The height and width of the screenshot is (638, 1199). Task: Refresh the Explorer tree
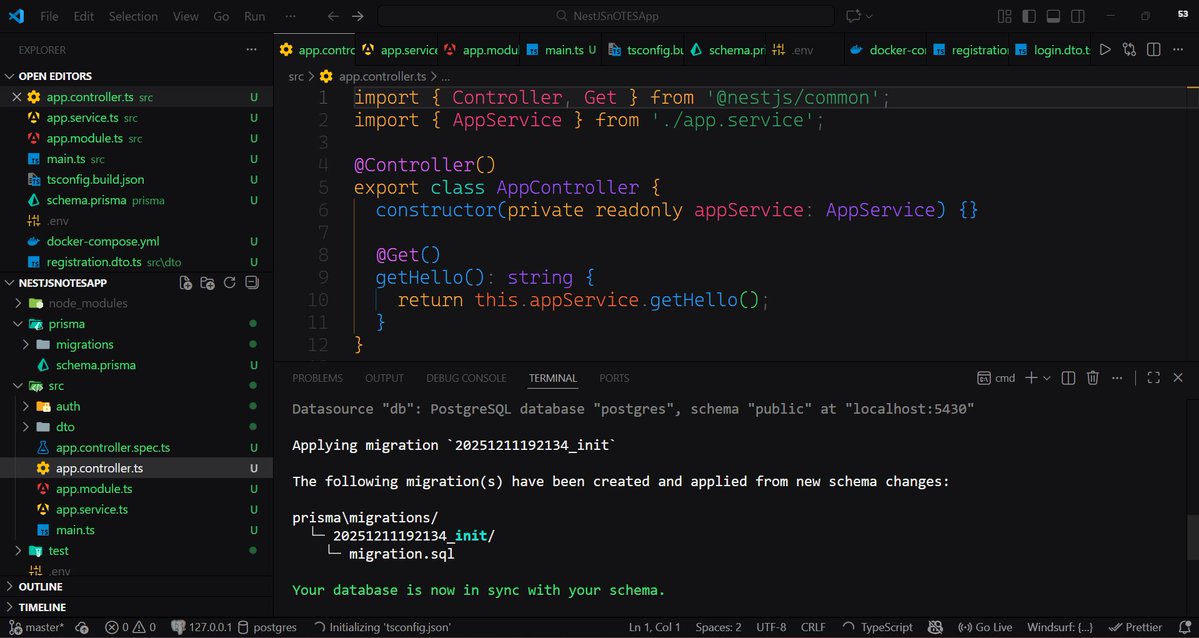(229, 283)
